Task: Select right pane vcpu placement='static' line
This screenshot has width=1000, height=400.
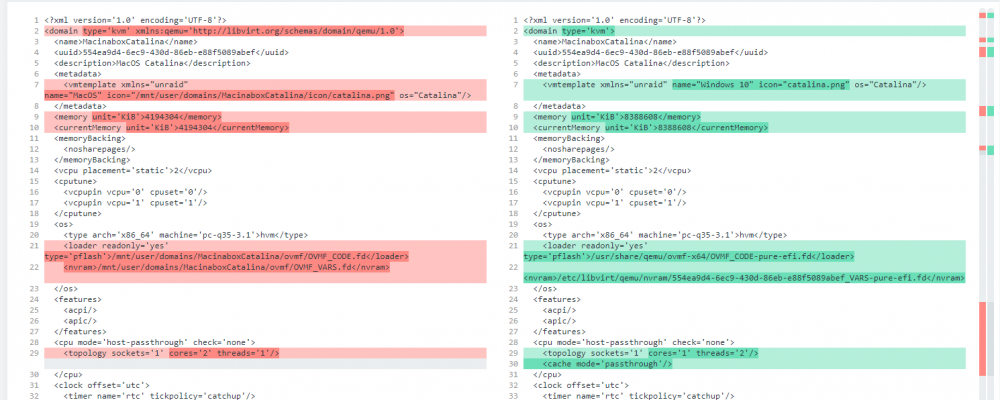Action: [612, 171]
